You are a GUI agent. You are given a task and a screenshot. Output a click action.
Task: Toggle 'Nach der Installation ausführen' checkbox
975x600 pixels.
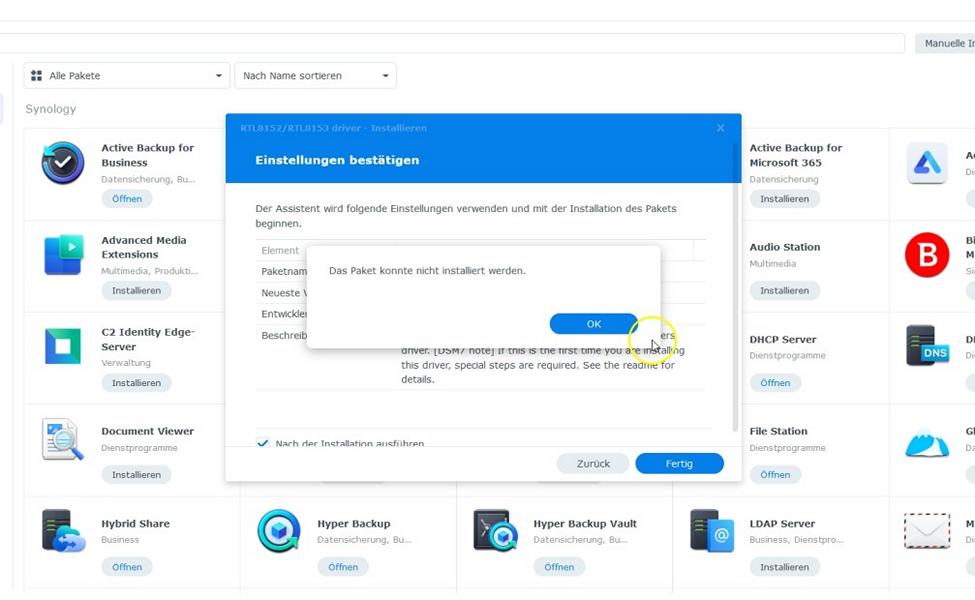(x=262, y=443)
